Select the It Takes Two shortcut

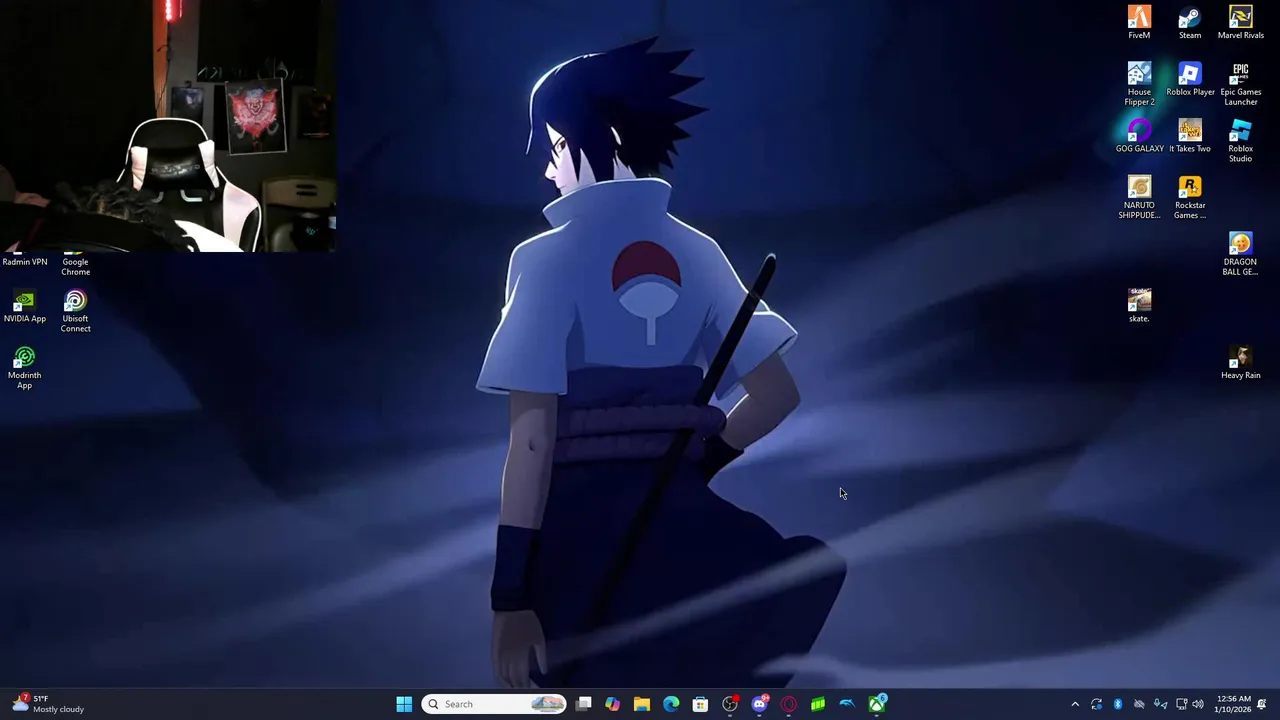click(1190, 136)
